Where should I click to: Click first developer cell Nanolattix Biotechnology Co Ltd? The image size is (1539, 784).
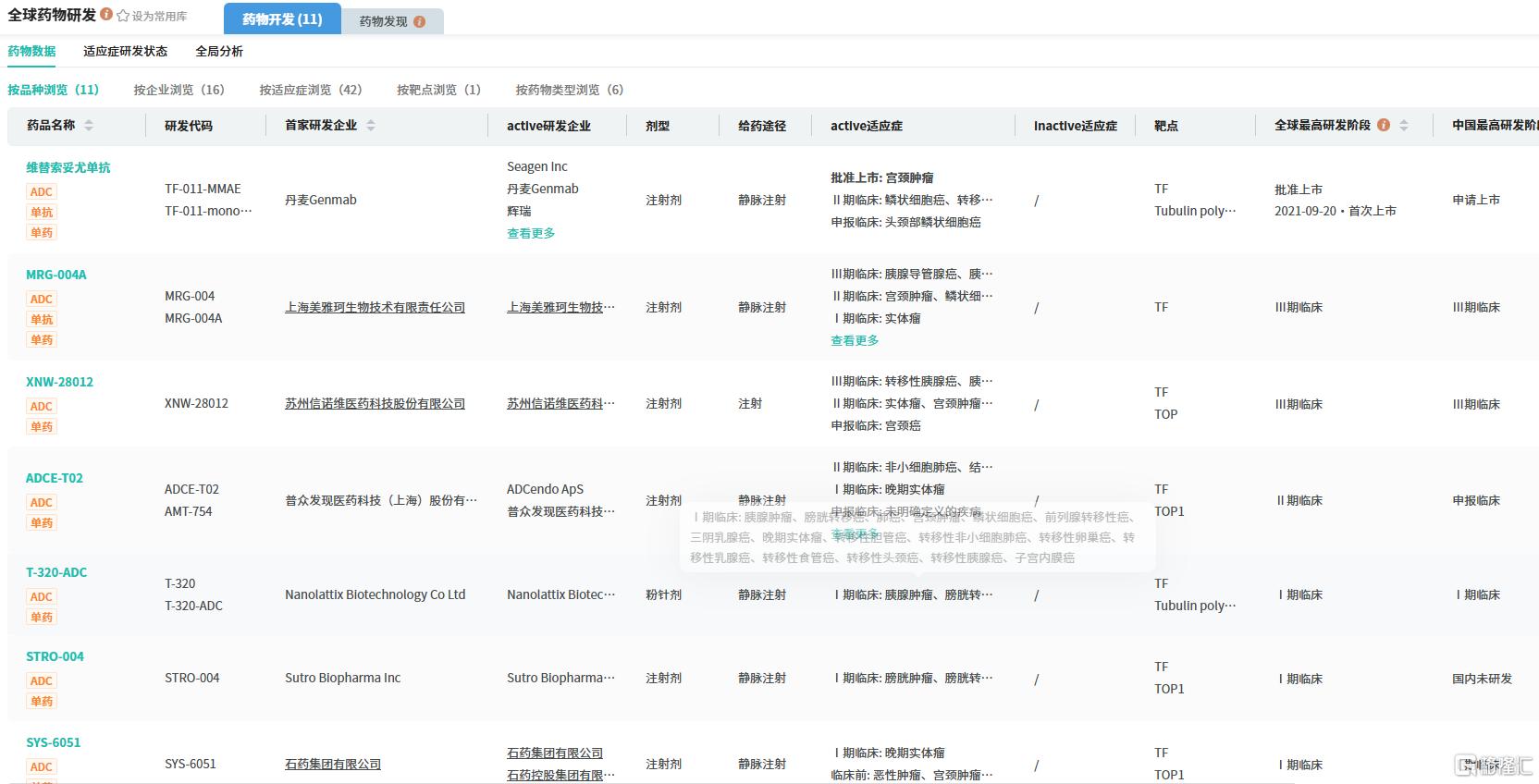[376, 594]
